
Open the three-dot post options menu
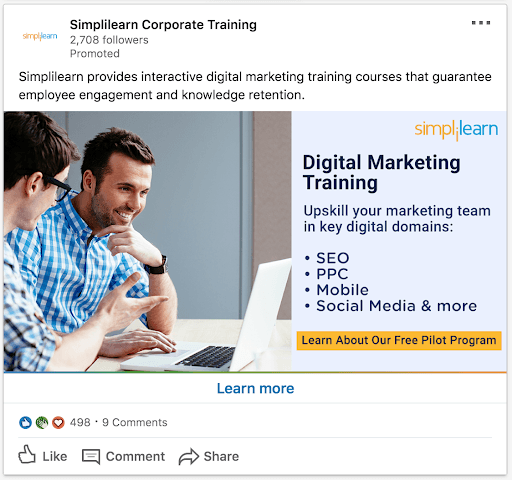481,23
